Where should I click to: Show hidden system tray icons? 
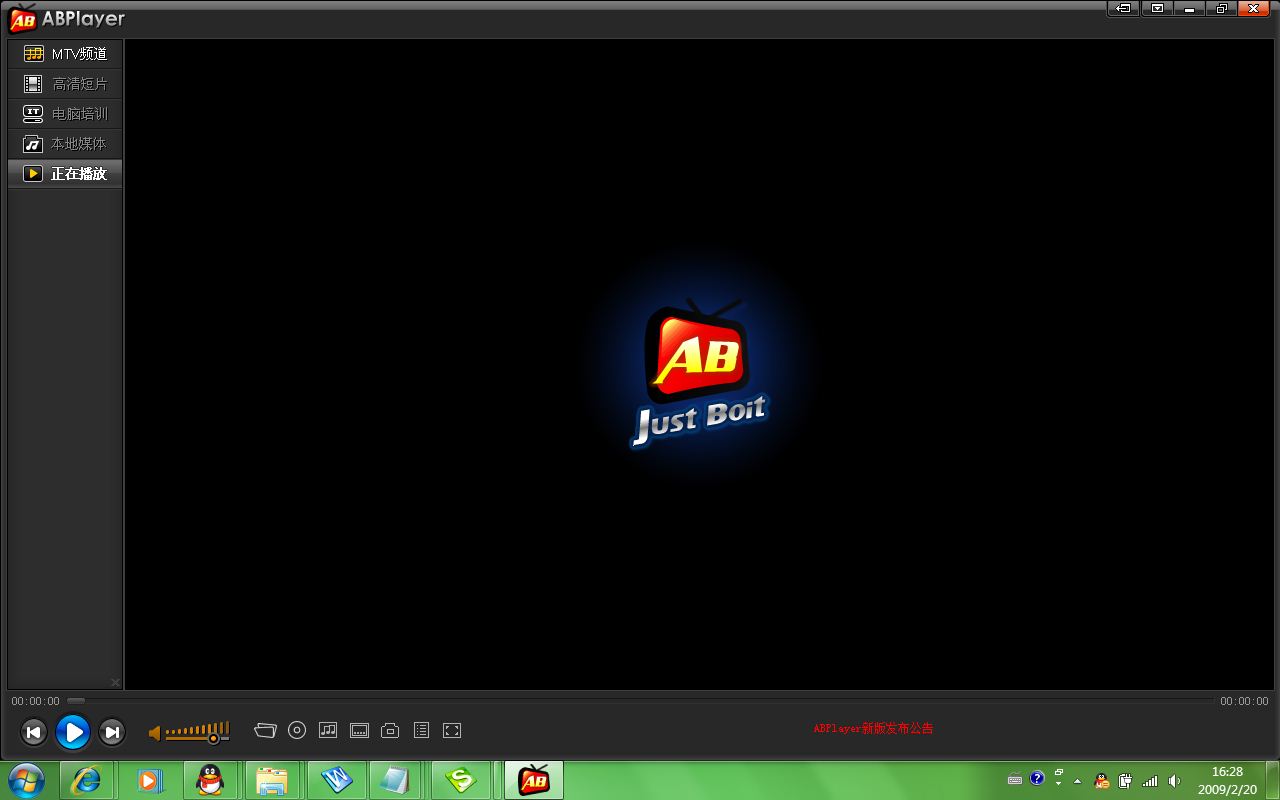[x=1077, y=781]
